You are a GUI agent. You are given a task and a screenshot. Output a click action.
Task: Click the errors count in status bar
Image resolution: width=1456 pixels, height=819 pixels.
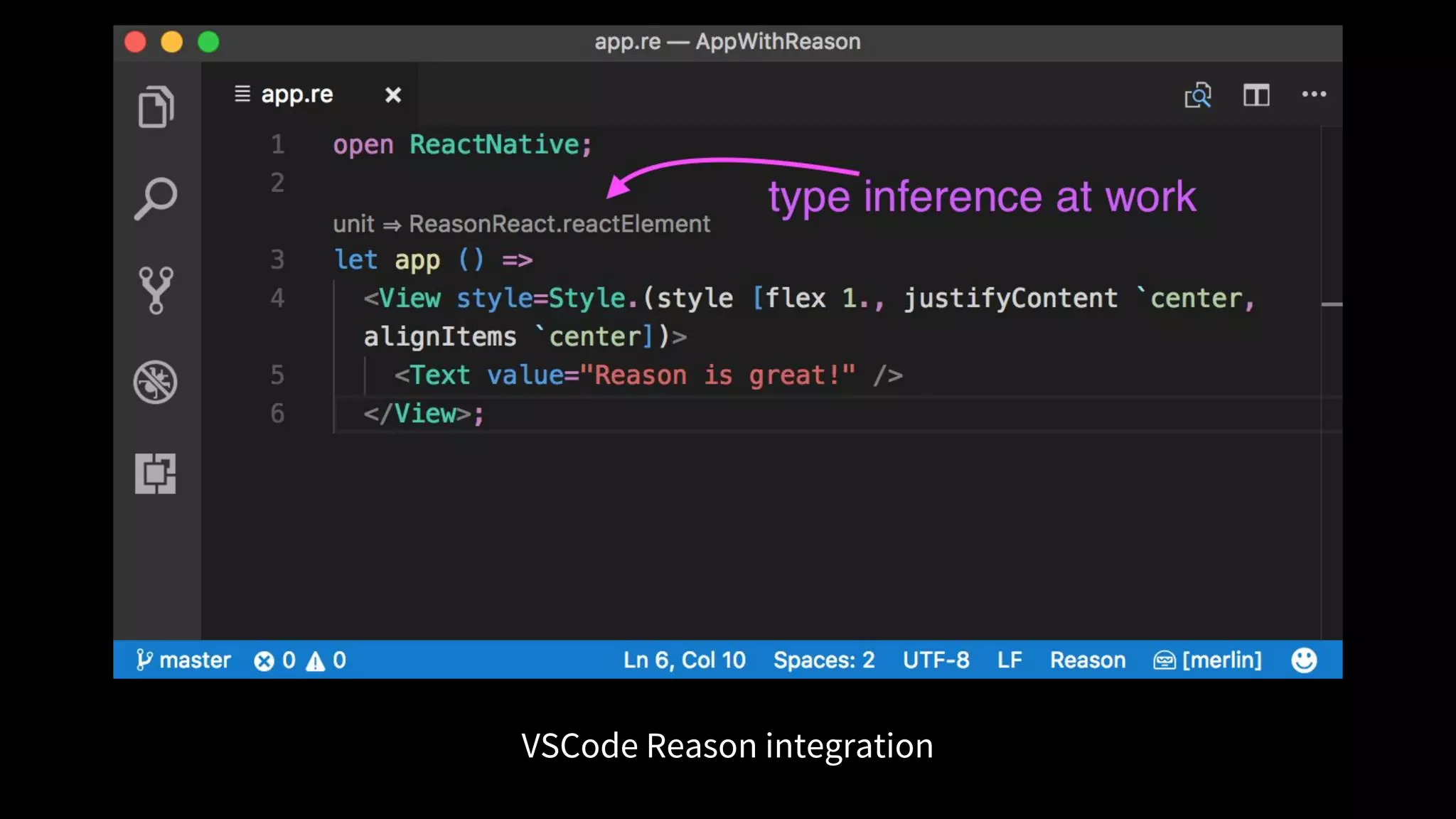275,660
